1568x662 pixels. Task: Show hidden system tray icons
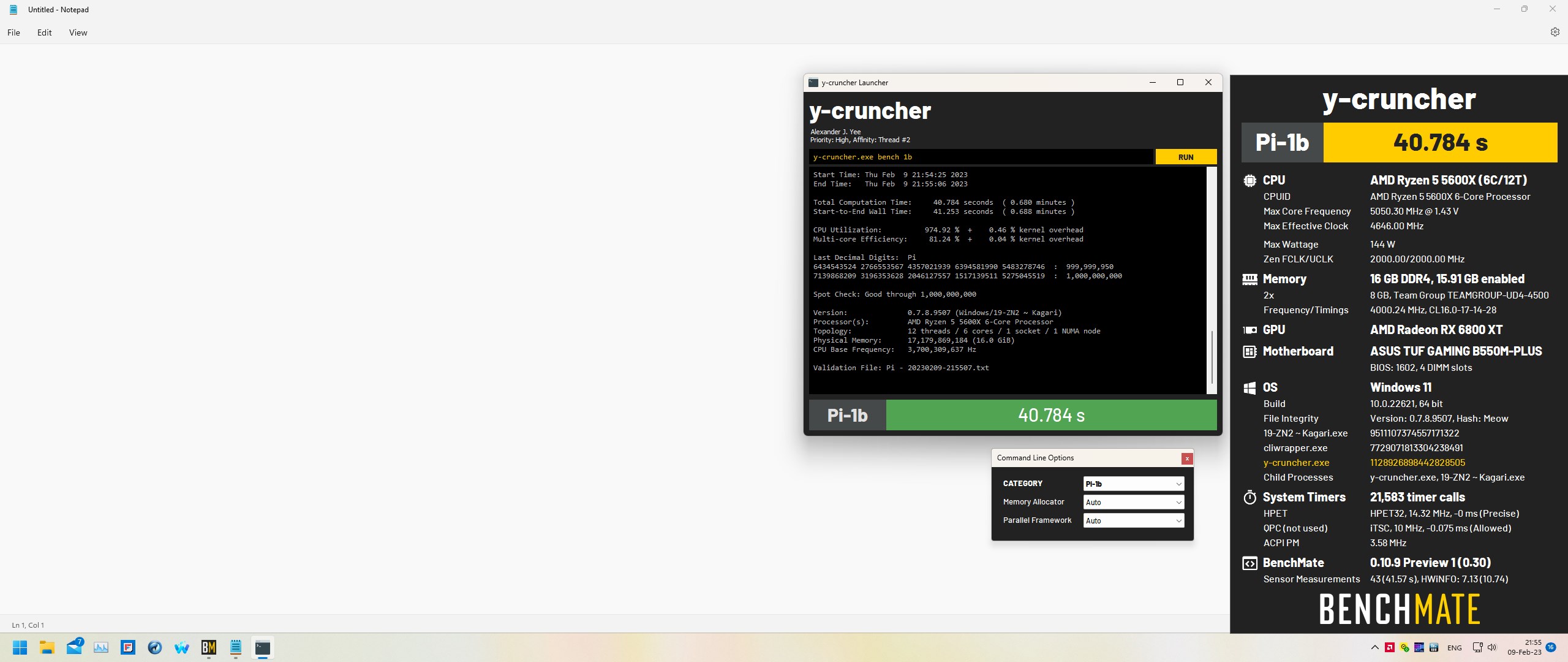[1375, 647]
